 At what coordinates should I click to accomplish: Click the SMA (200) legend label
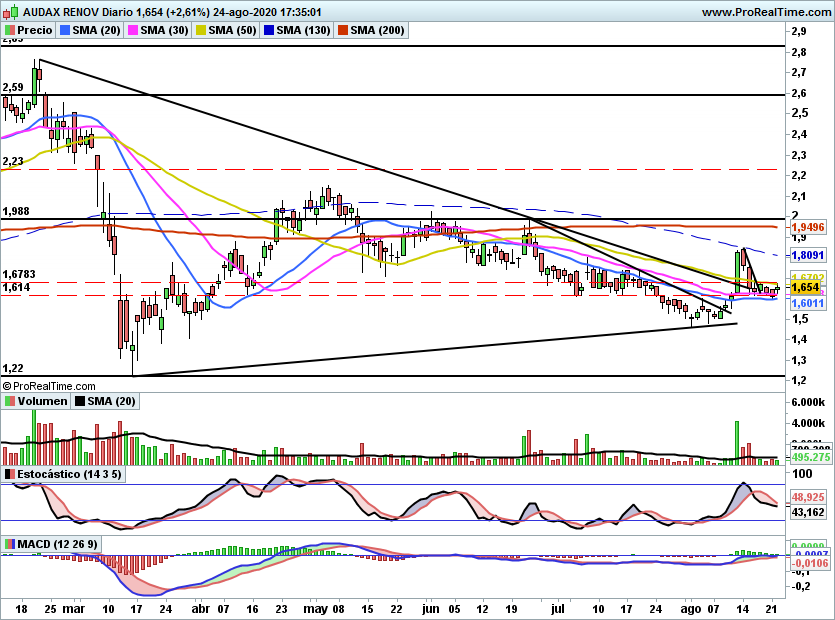[x=371, y=30]
